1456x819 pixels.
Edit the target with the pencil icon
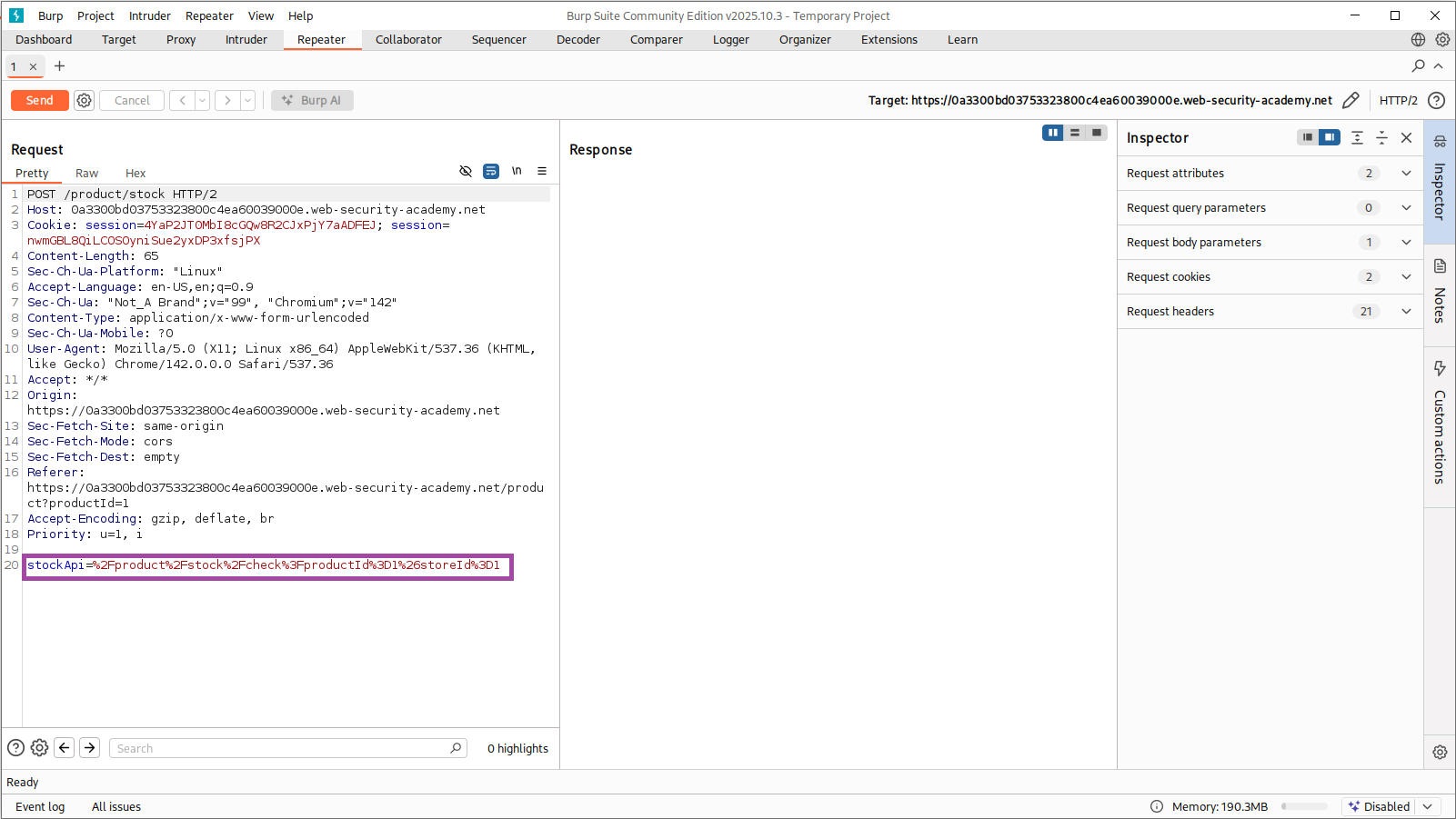point(1351,101)
